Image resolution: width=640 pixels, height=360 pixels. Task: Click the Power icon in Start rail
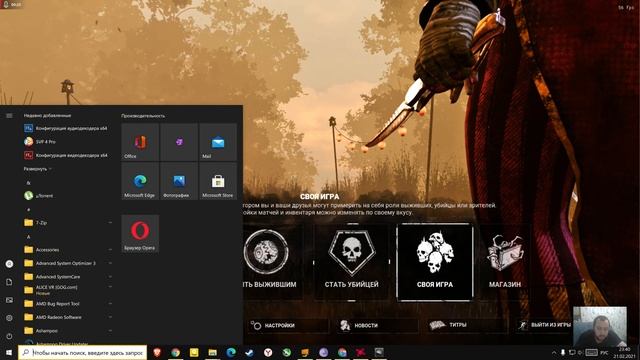point(9,336)
